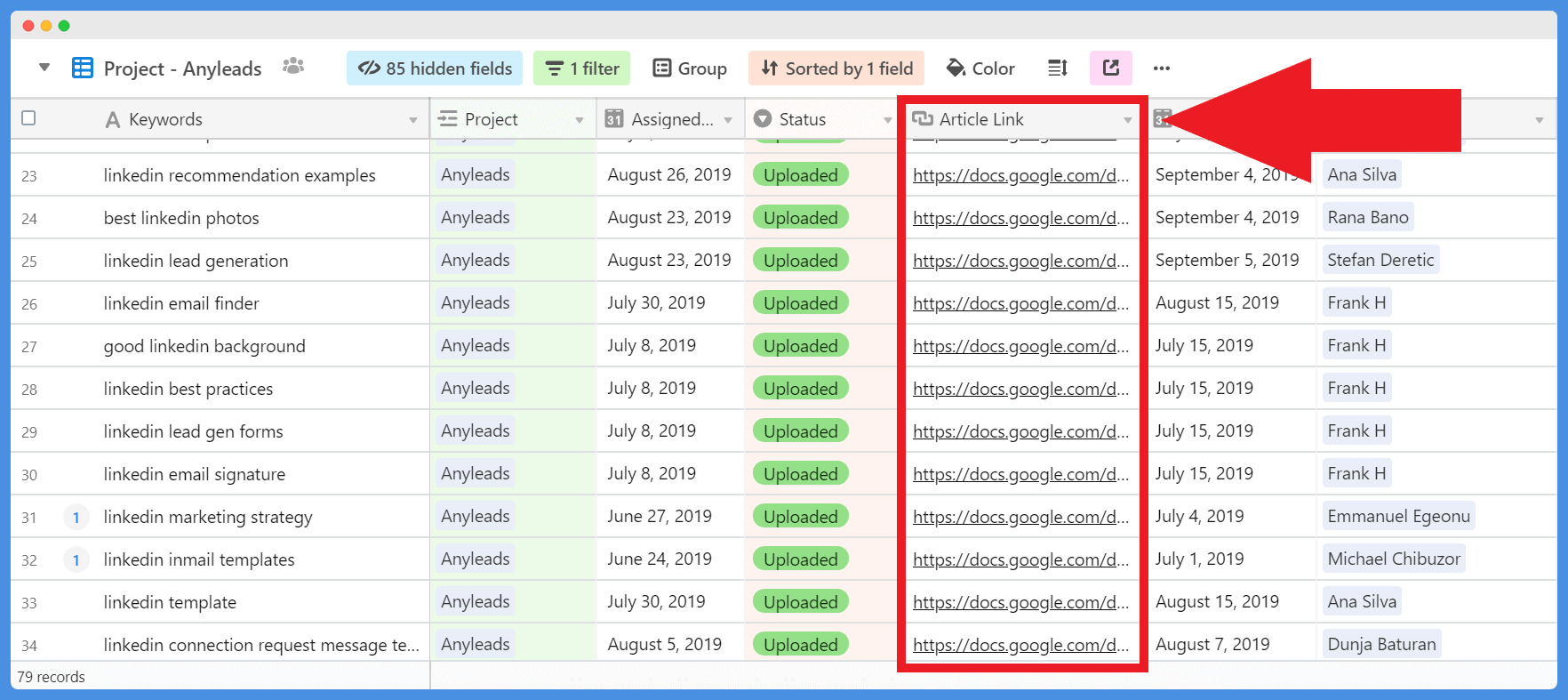Image resolution: width=1568 pixels, height=700 pixels.
Task: Click the Rana Bano name tag
Action: pyautogui.click(x=1368, y=217)
